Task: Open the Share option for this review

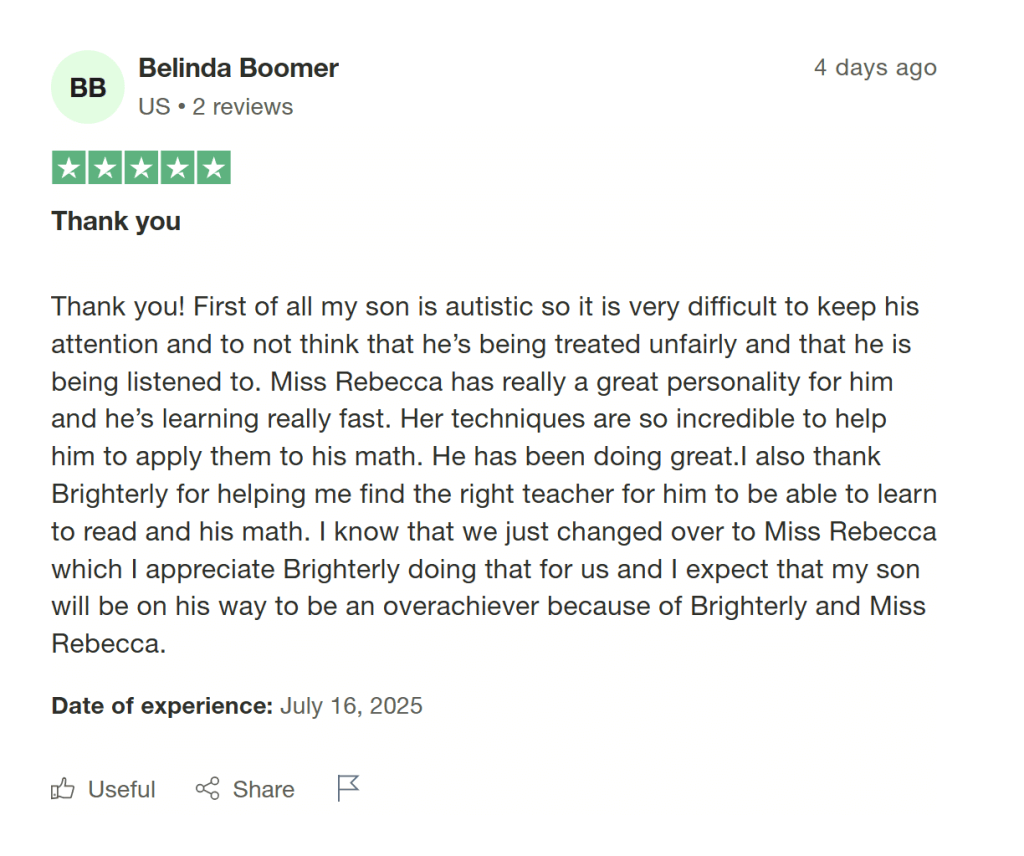Action: click(245, 789)
